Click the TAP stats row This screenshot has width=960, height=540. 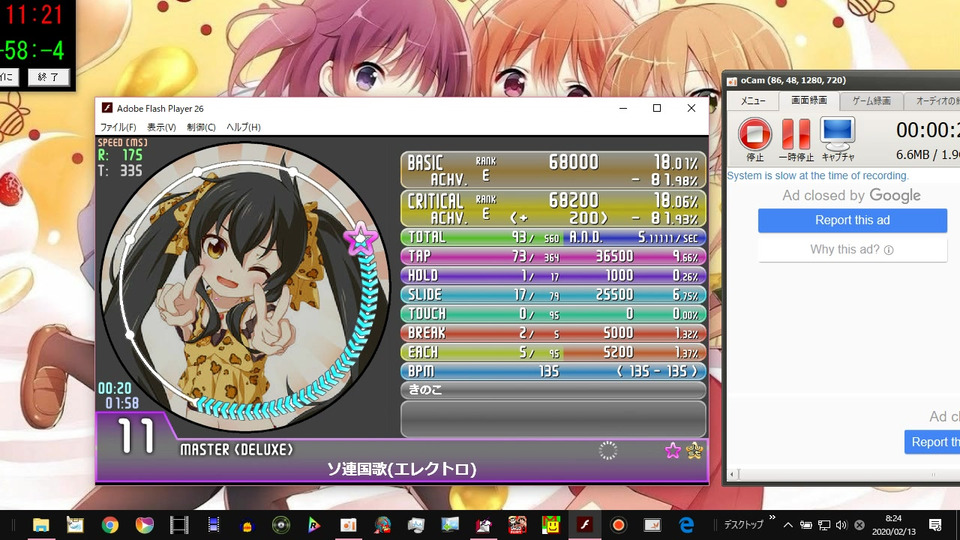553,256
